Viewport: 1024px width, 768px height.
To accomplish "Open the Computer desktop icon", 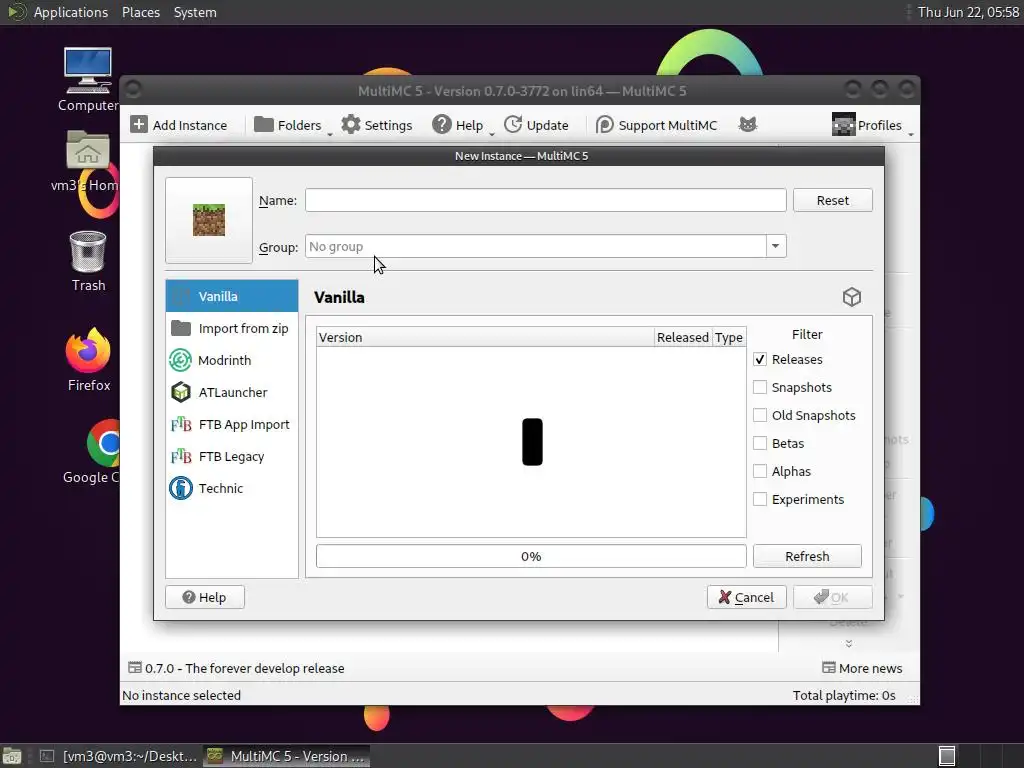I will coord(88,80).
